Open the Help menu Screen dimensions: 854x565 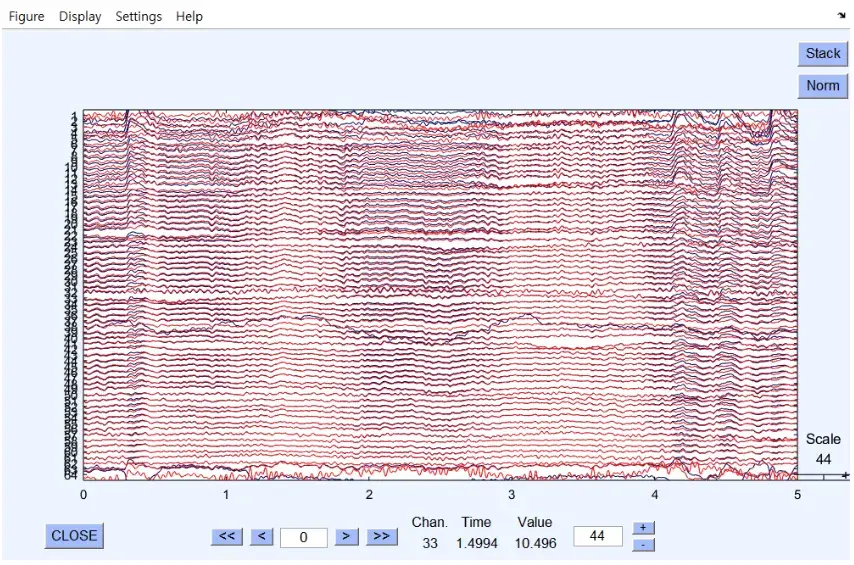point(189,16)
